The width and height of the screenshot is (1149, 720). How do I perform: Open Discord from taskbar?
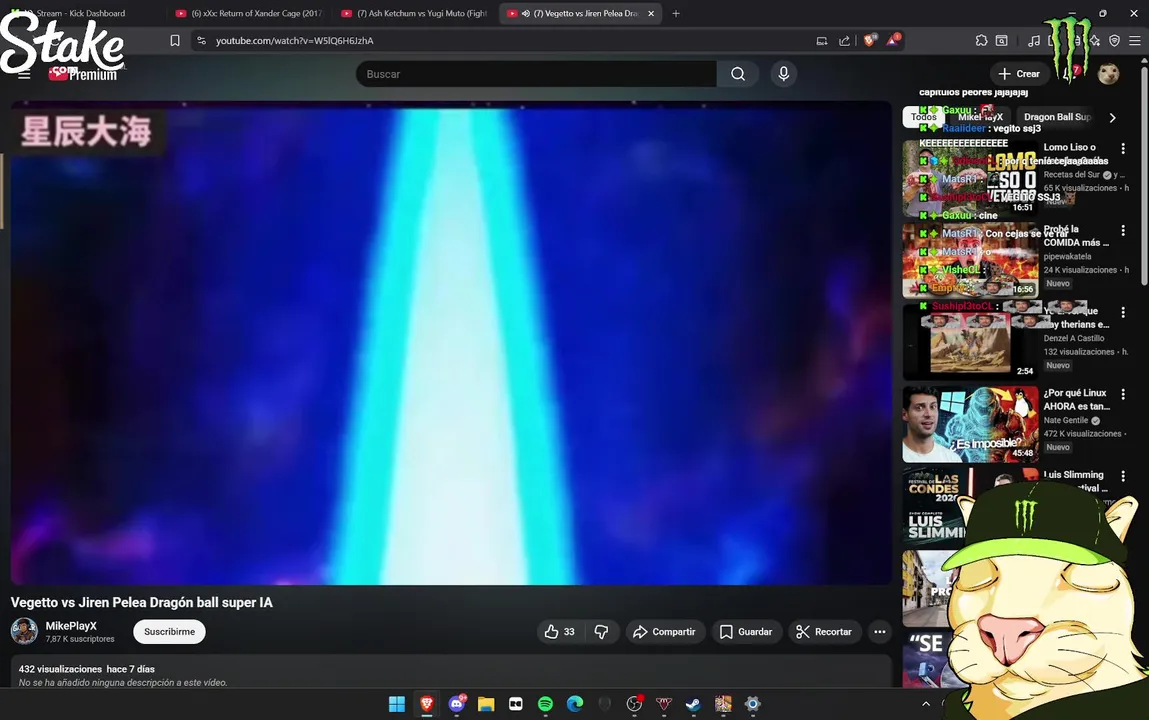(457, 704)
